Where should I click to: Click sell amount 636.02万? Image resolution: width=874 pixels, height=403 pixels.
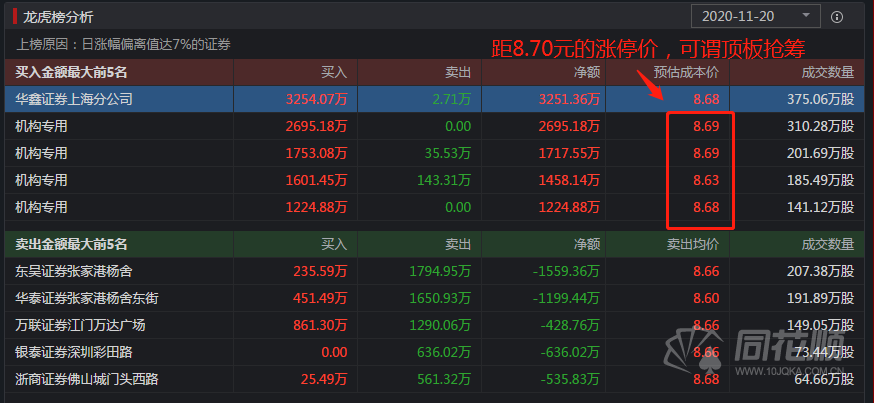click(444, 352)
